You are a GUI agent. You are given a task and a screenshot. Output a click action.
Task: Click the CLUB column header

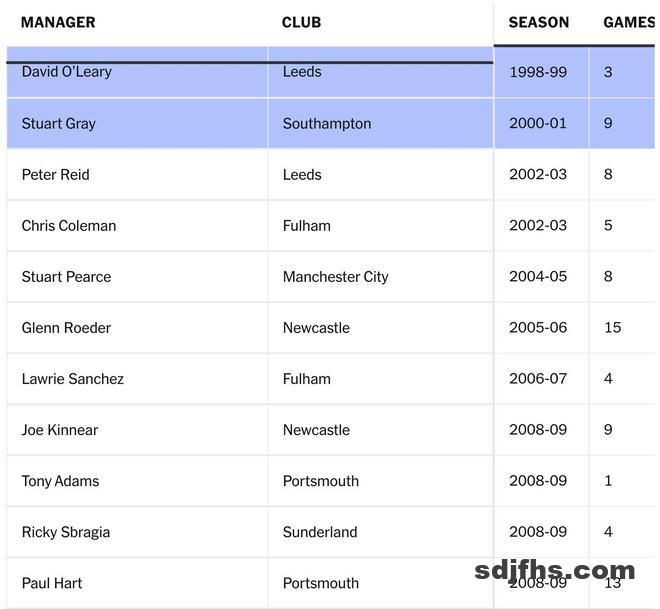[301, 22]
